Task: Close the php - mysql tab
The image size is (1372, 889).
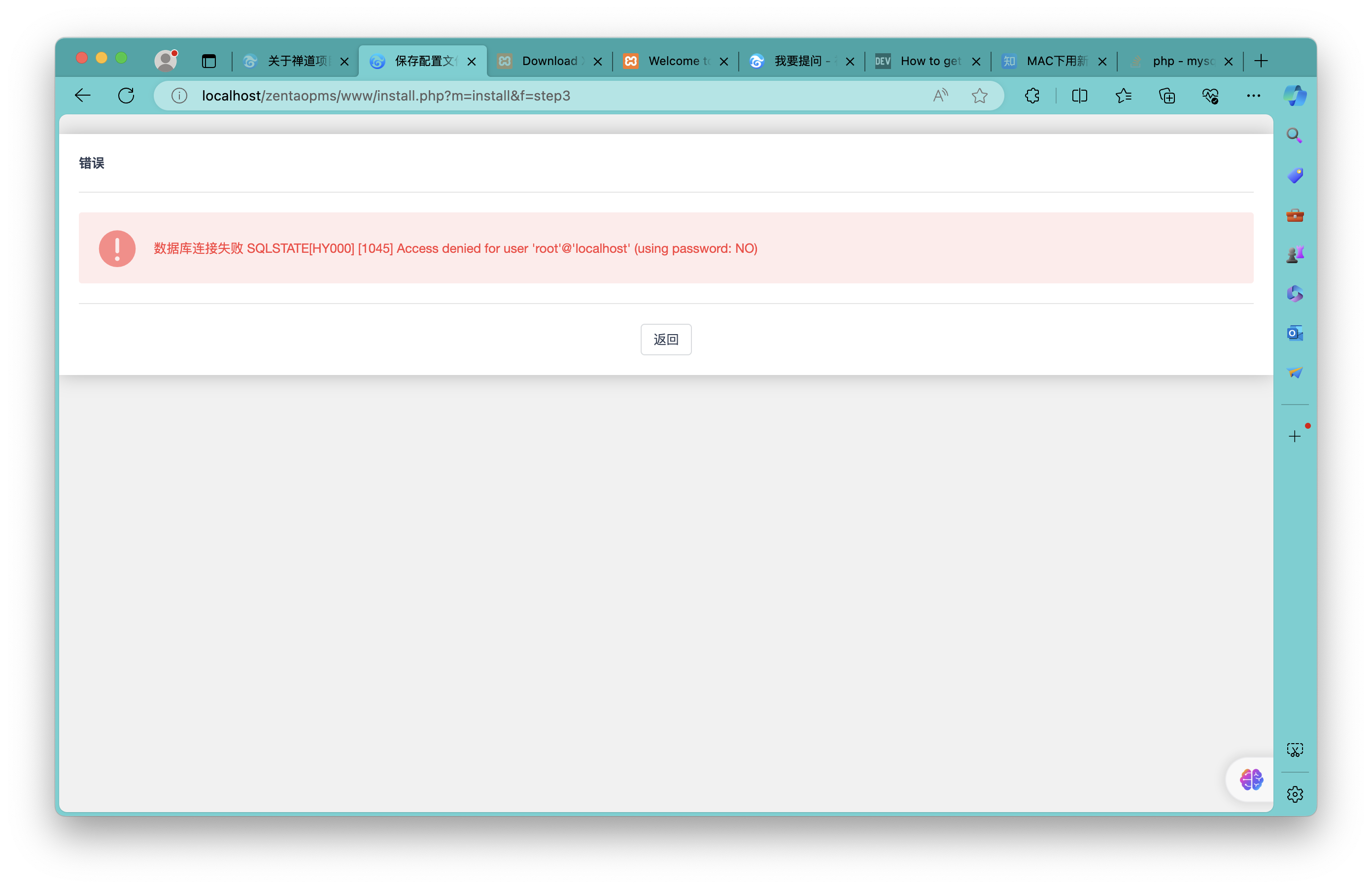Action: pos(1229,61)
